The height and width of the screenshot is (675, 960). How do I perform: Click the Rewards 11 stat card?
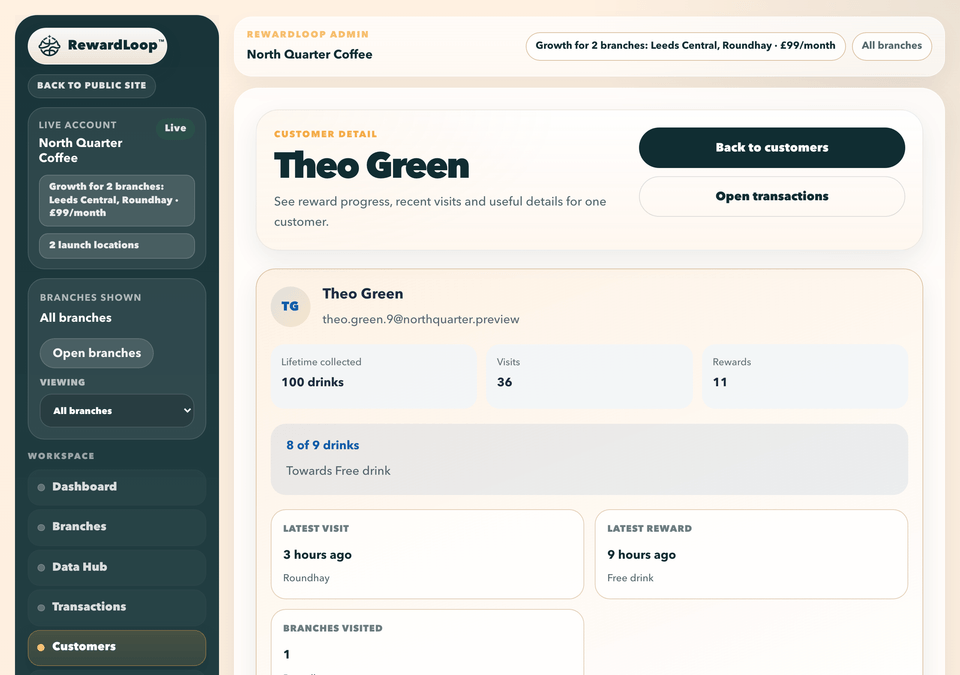pos(804,376)
